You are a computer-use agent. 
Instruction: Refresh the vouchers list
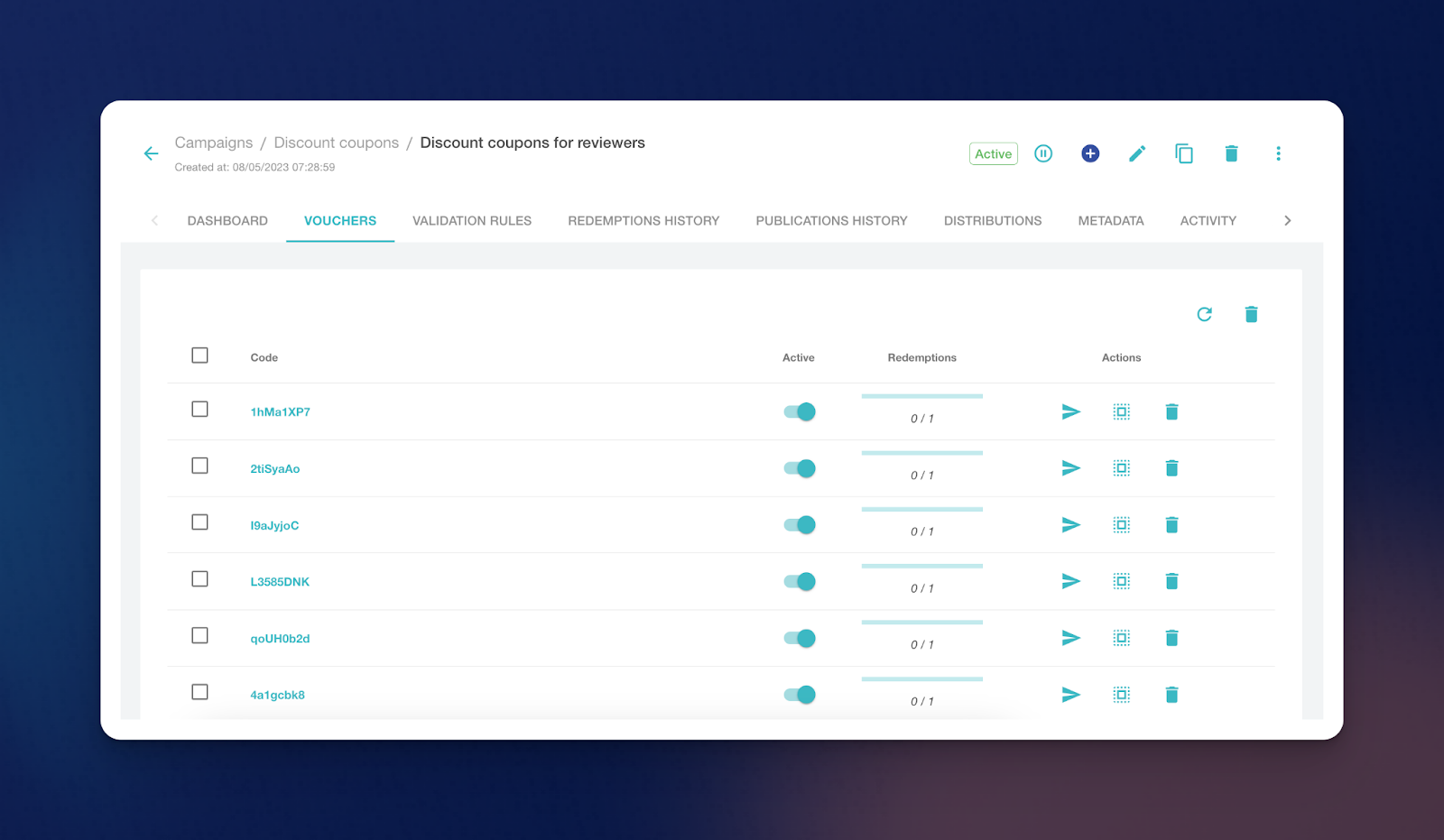pyautogui.click(x=1204, y=314)
